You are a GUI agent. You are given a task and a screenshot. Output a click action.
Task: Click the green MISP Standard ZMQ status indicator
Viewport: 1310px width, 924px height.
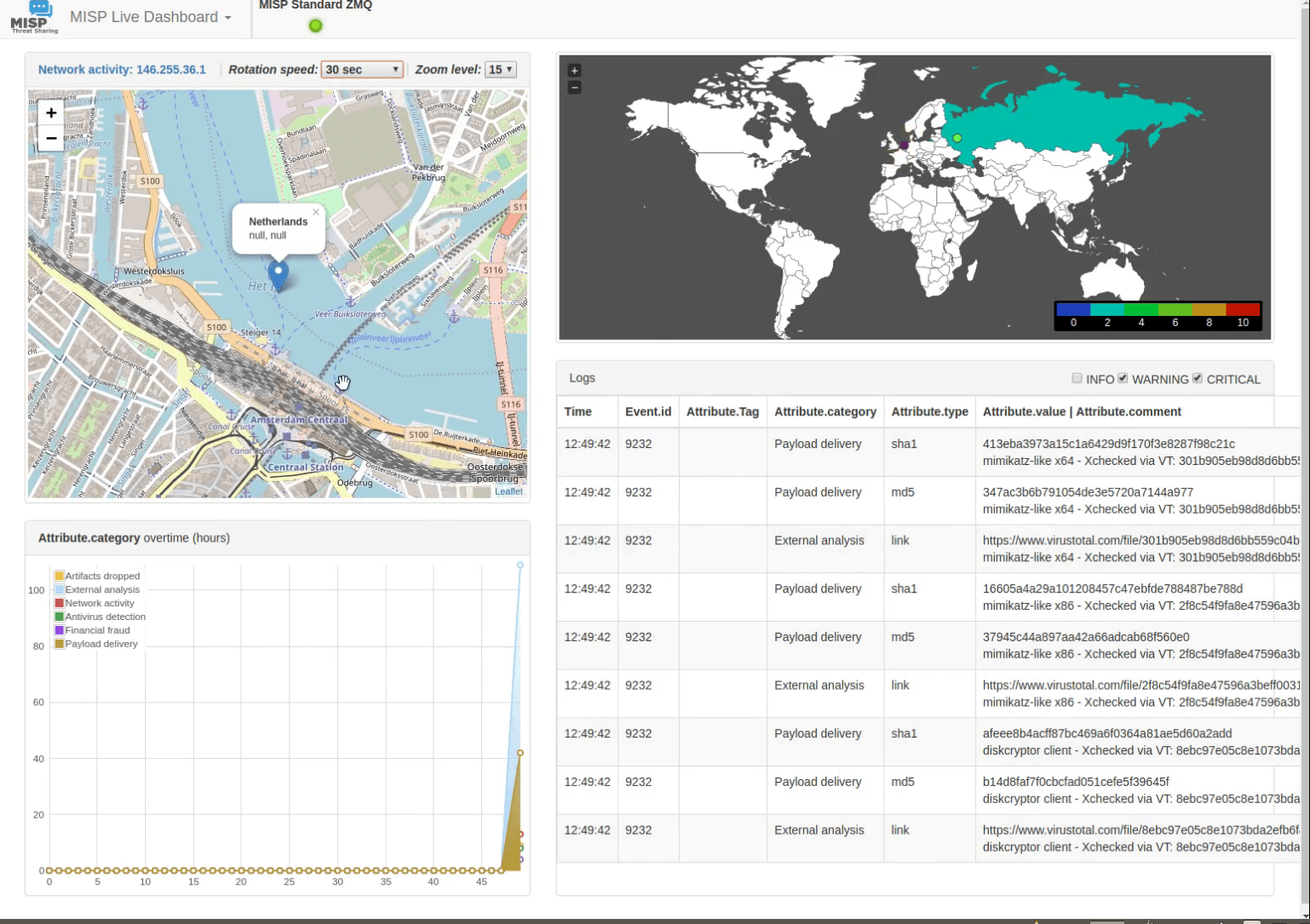315,26
